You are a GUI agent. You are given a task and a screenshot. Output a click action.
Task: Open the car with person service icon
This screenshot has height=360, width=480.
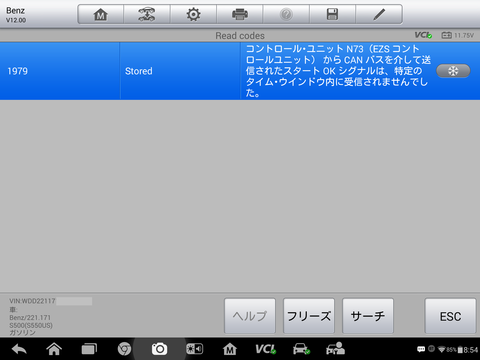[x=335, y=349]
